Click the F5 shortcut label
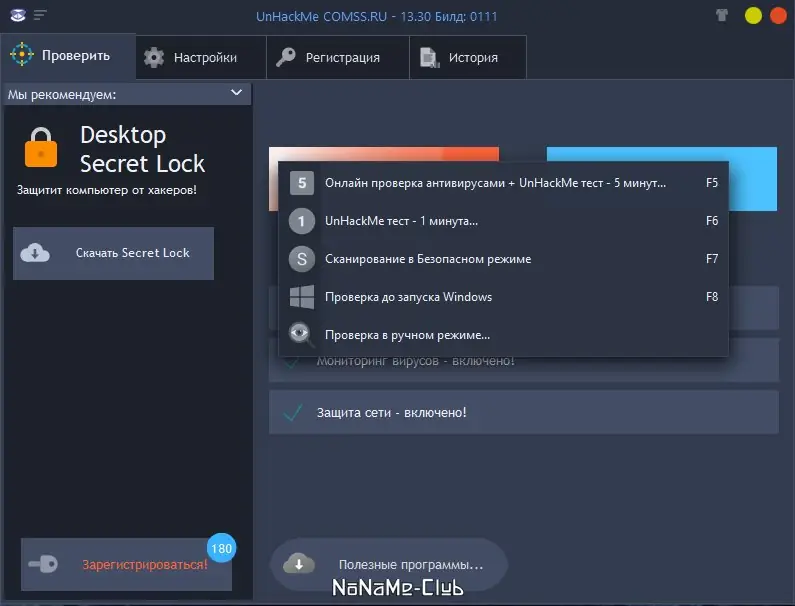This screenshot has width=795, height=606. (712, 183)
